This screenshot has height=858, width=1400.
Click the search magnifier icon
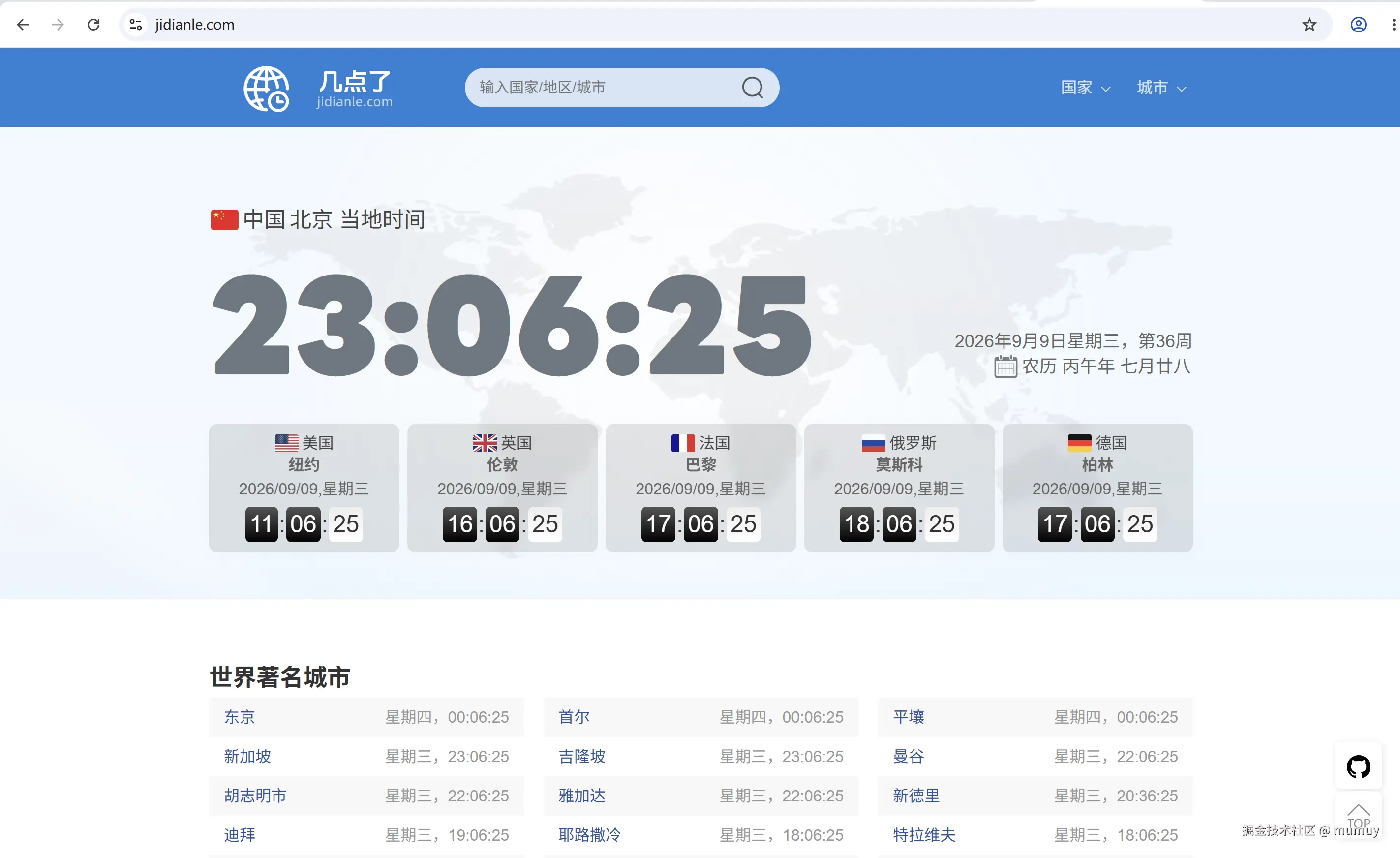click(x=752, y=88)
